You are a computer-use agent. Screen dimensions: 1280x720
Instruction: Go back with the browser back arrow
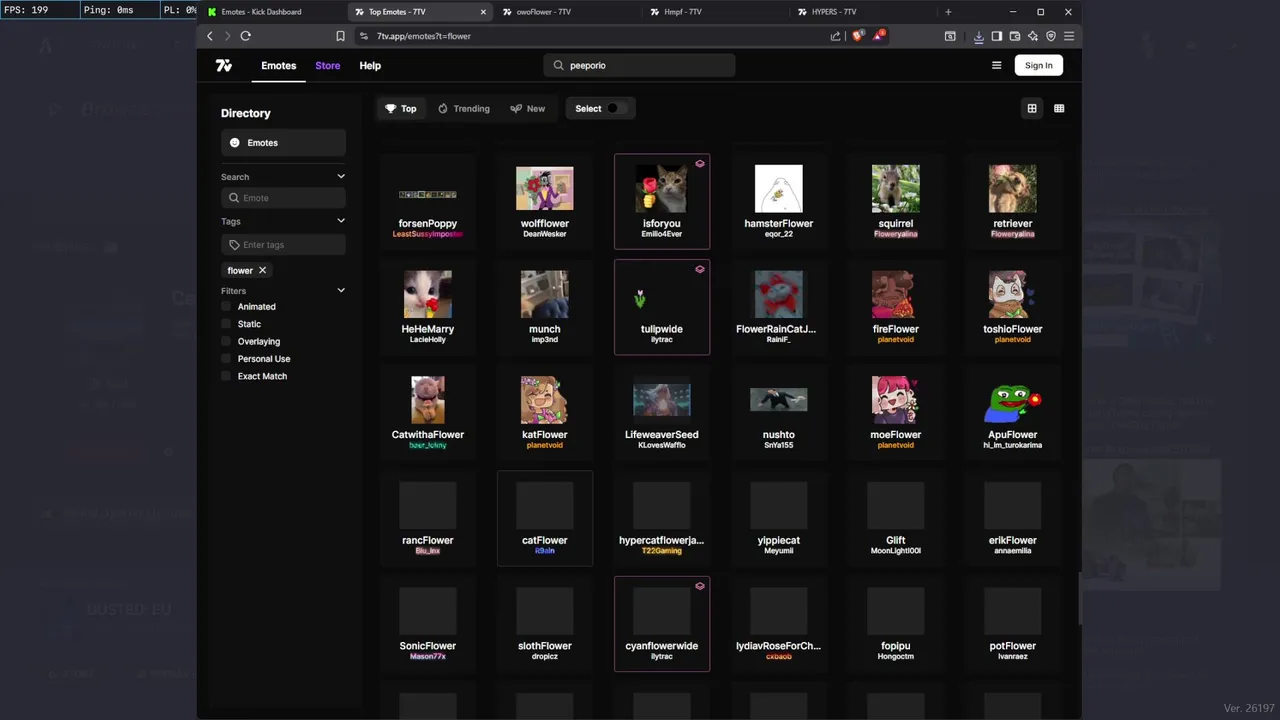(x=209, y=36)
